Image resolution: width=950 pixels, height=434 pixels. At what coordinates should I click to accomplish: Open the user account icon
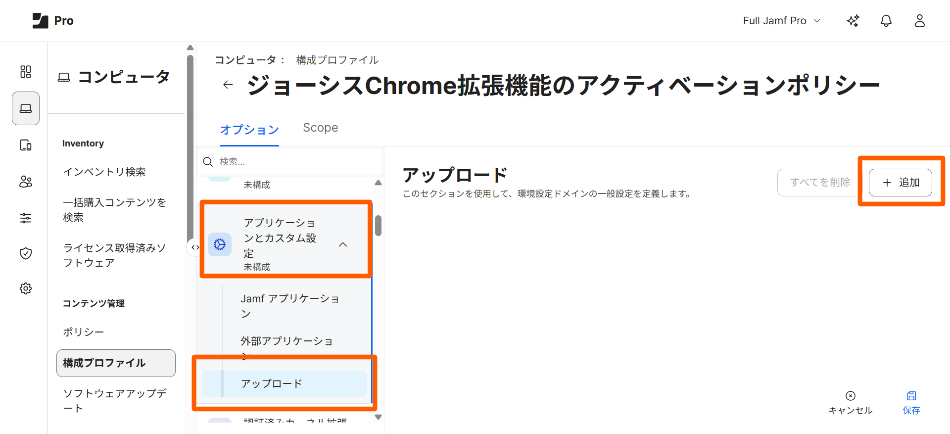(x=919, y=21)
